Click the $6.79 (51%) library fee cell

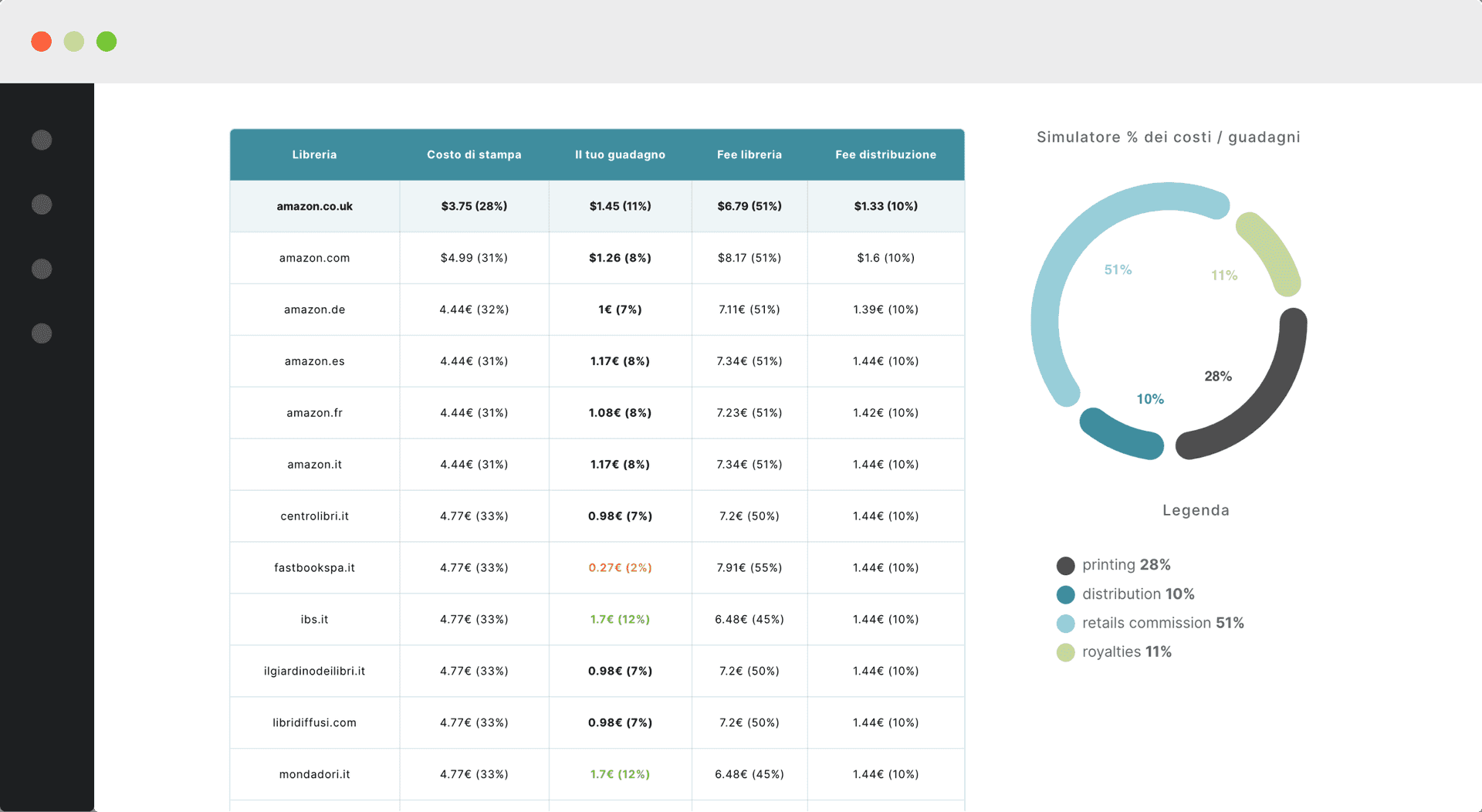point(749,206)
